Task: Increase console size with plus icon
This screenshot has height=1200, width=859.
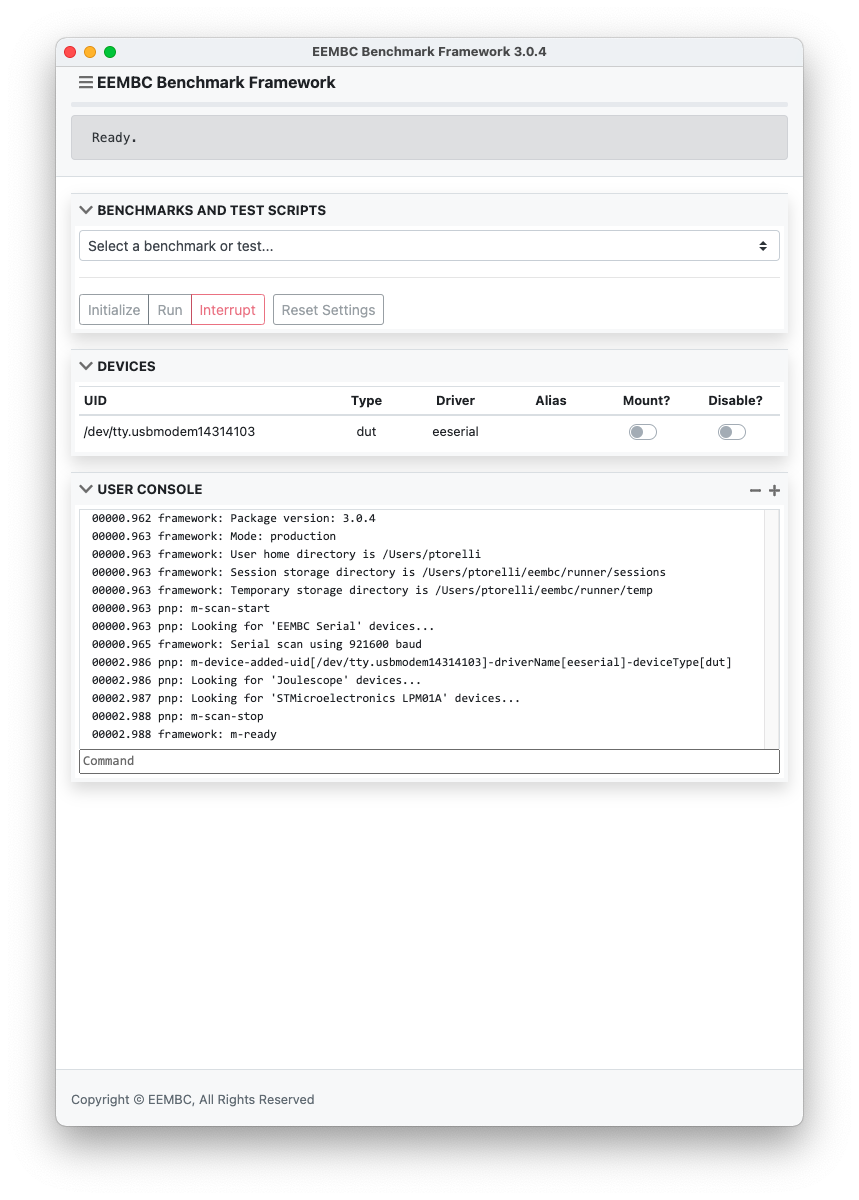Action: pos(774,490)
